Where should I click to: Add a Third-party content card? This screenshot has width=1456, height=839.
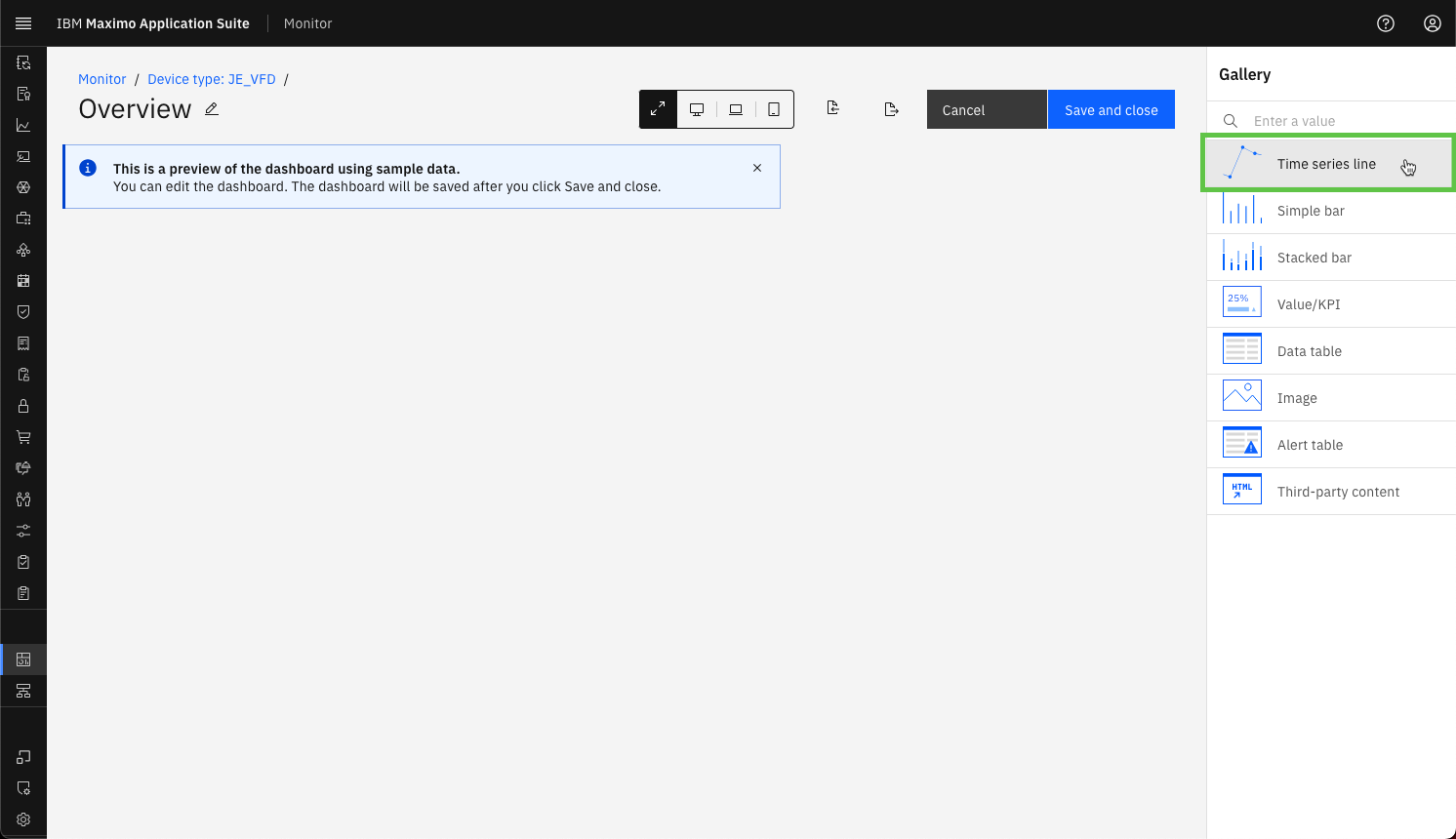coord(1331,492)
